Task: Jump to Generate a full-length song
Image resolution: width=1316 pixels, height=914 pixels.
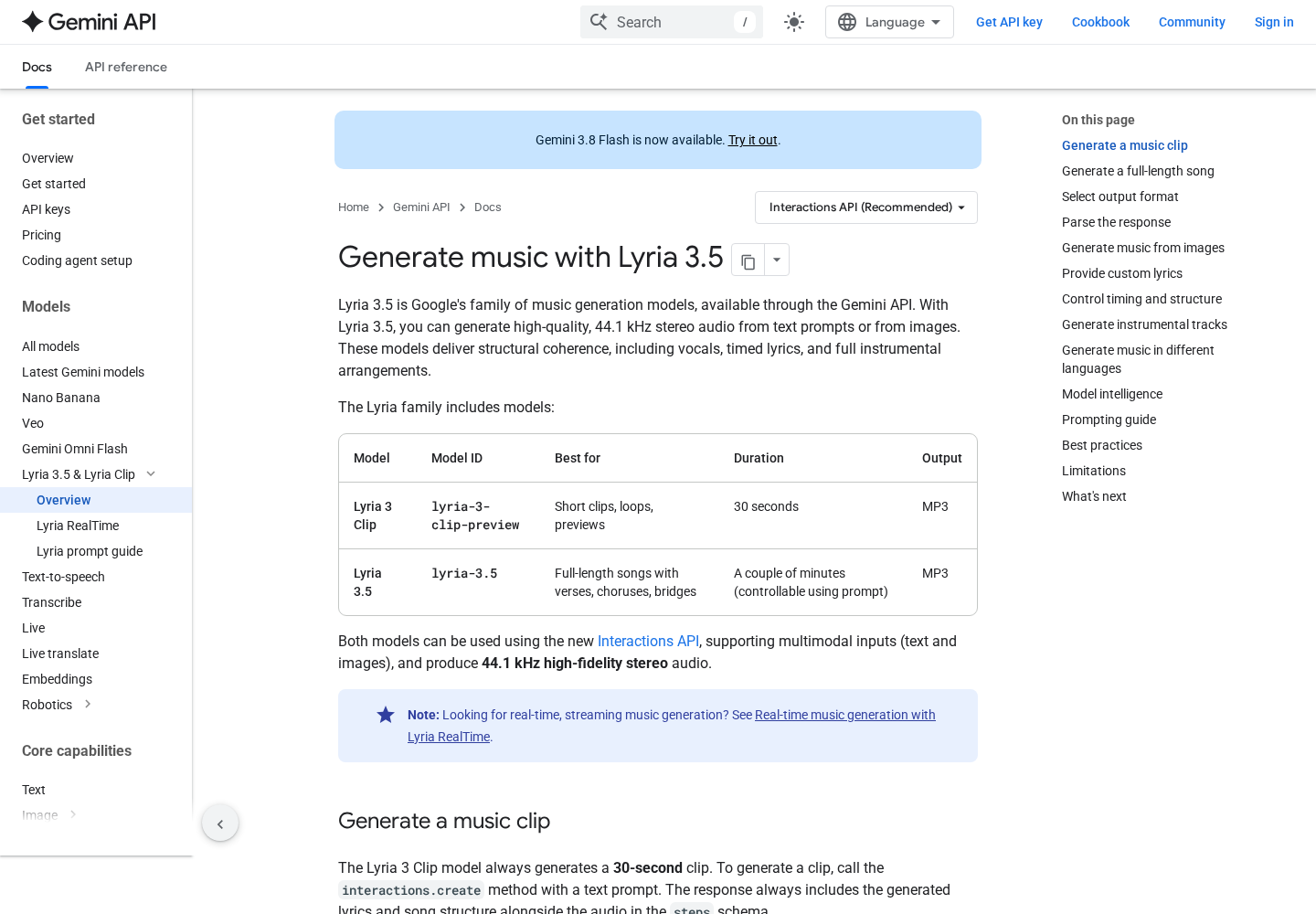Action: coord(1138,171)
